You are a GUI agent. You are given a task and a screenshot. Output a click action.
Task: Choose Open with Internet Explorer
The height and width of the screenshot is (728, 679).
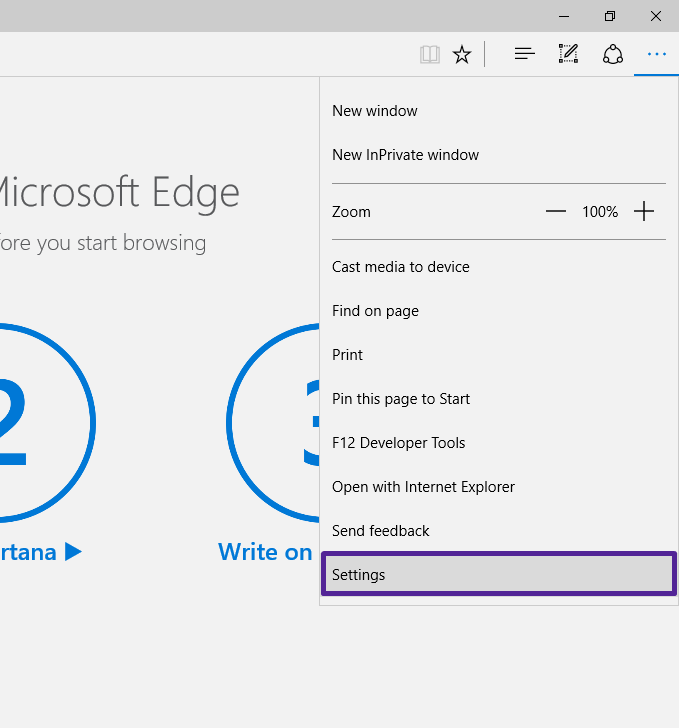tap(499, 487)
